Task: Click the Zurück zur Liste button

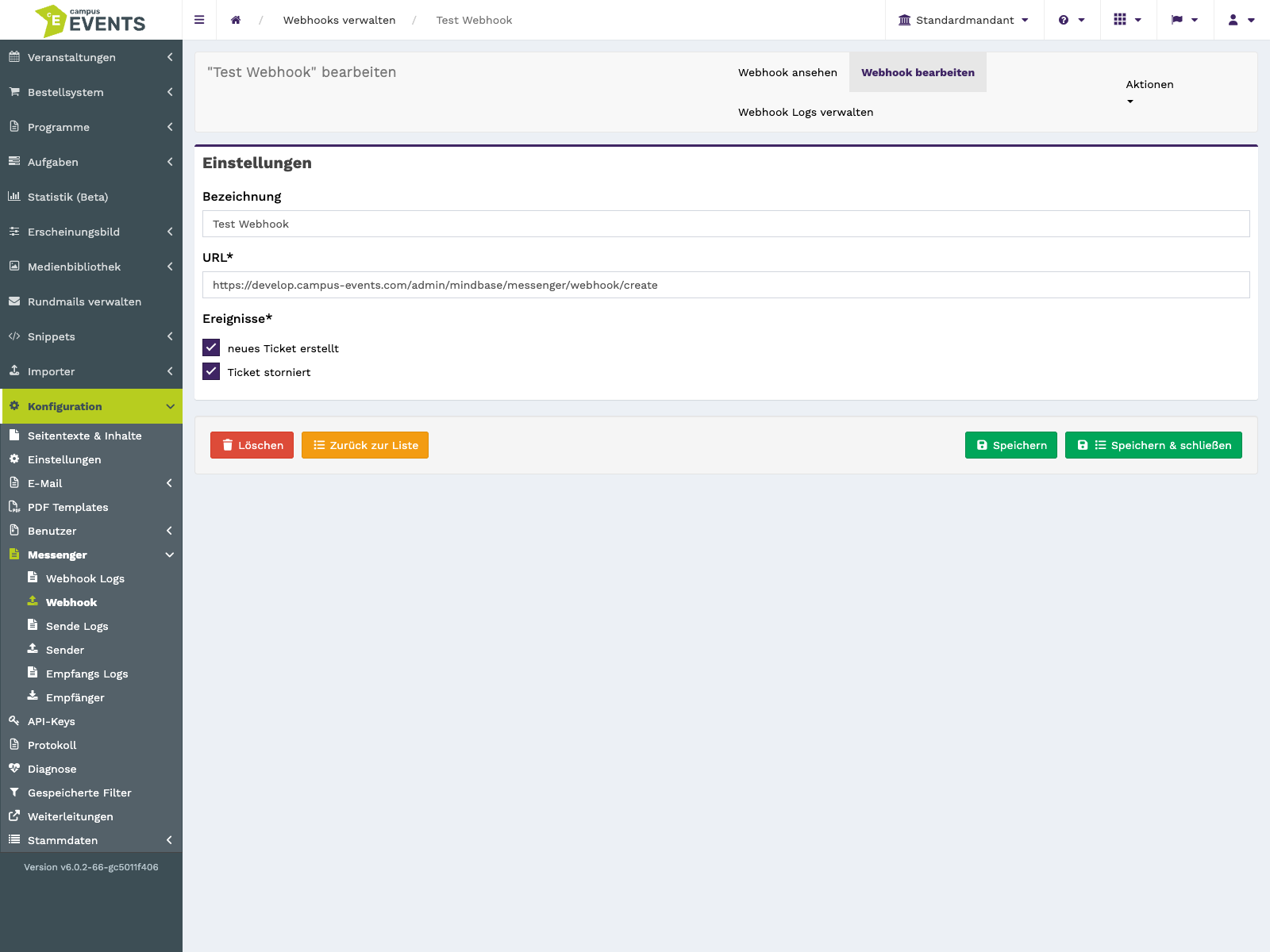Action: pyautogui.click(x=365, y=445)
